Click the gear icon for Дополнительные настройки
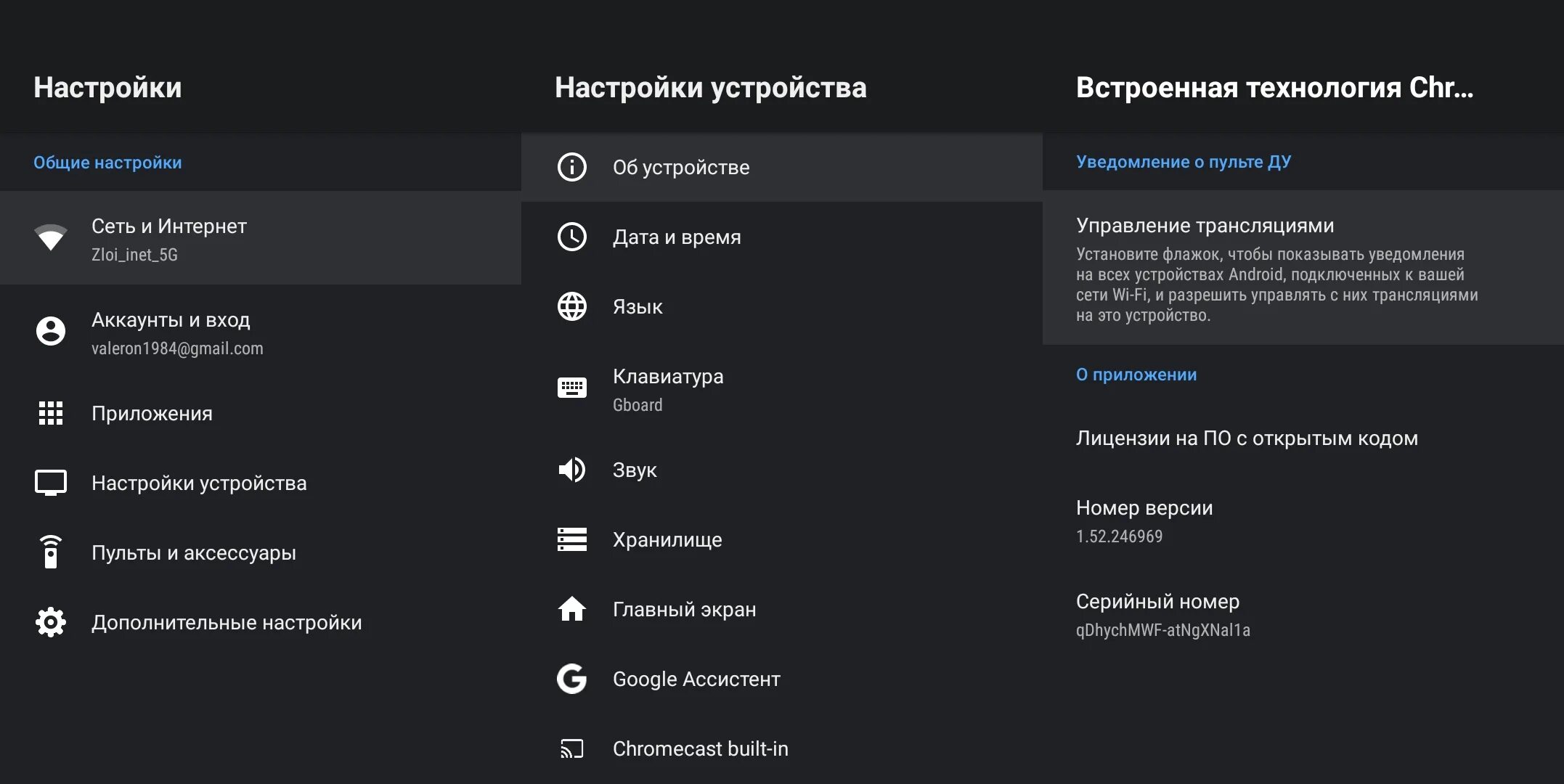Viewport: 1564px width, 784px height. pyautogui.click(x=51, y=622)
